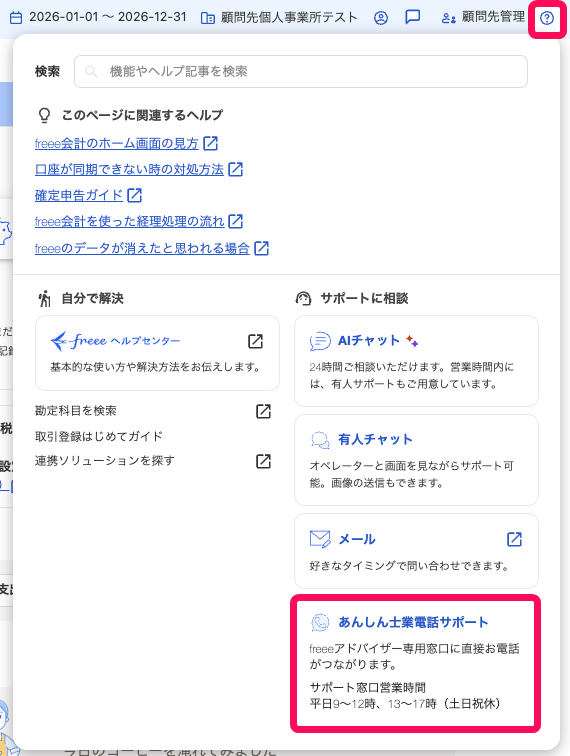Click external-link icon on ヘルプセンター card

255,341
